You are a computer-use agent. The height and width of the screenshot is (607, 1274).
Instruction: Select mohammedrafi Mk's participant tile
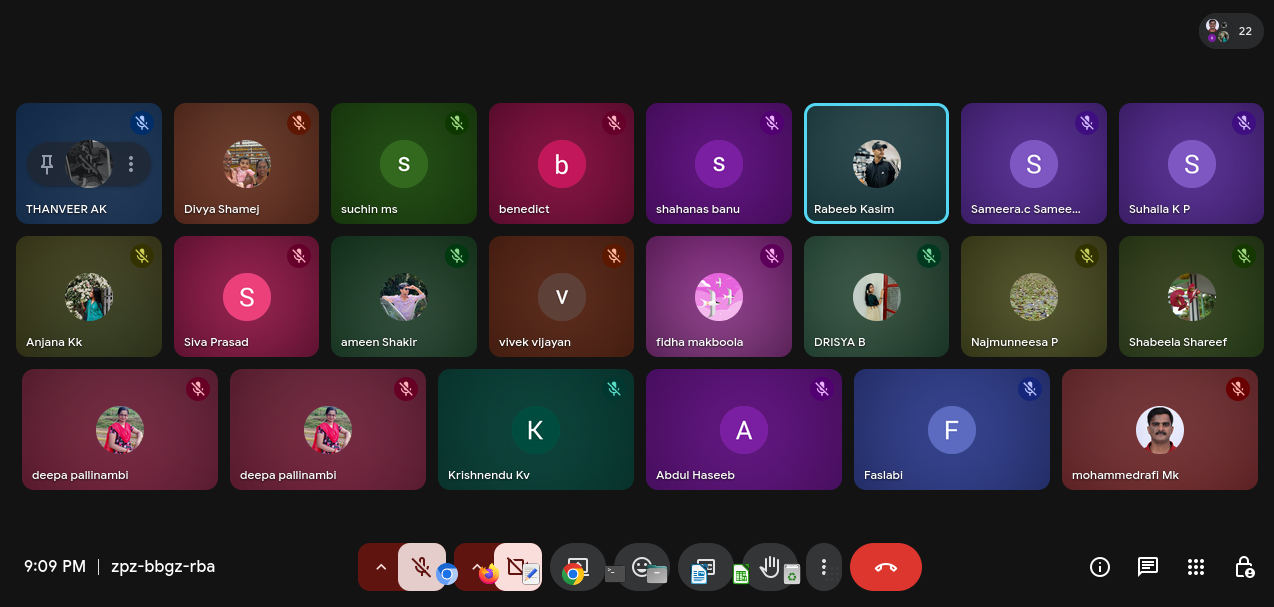[1159, 430]
